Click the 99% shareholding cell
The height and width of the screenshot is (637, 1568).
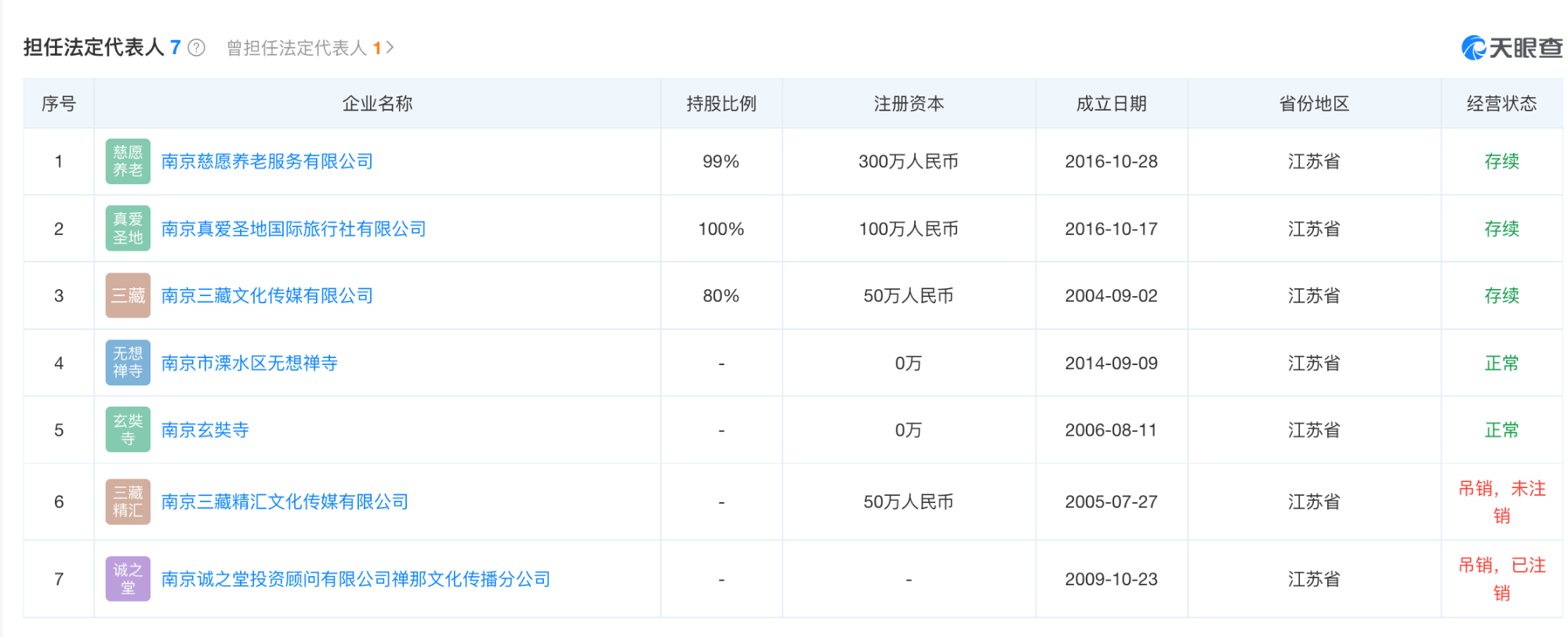coord(721,161)
